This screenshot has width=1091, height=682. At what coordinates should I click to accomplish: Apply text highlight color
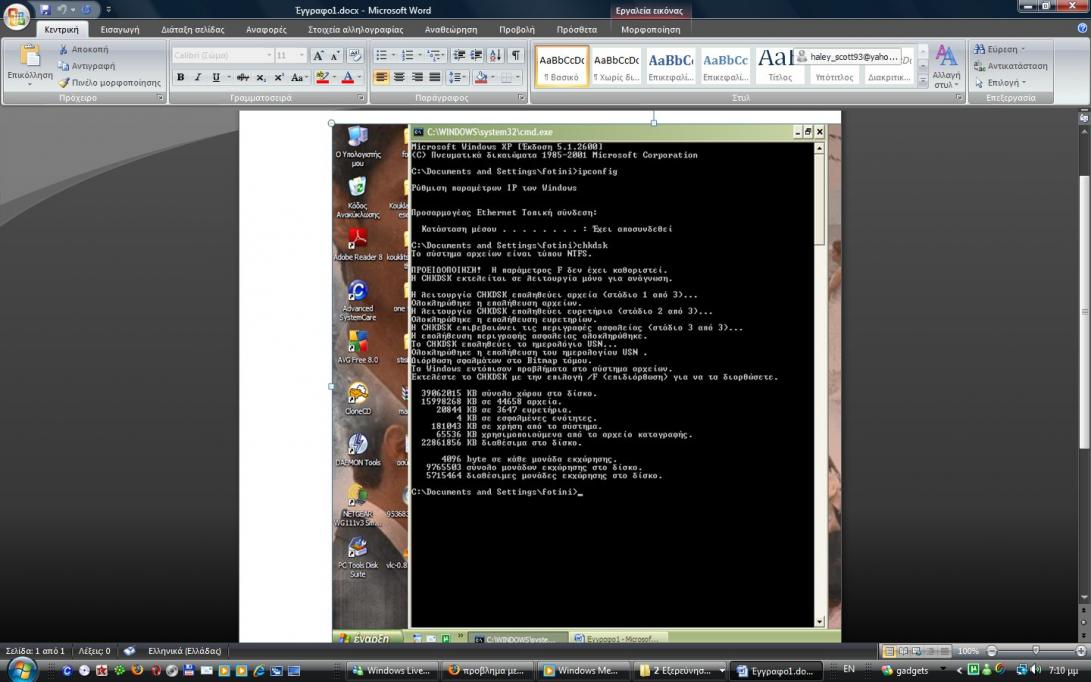(321, 77)
